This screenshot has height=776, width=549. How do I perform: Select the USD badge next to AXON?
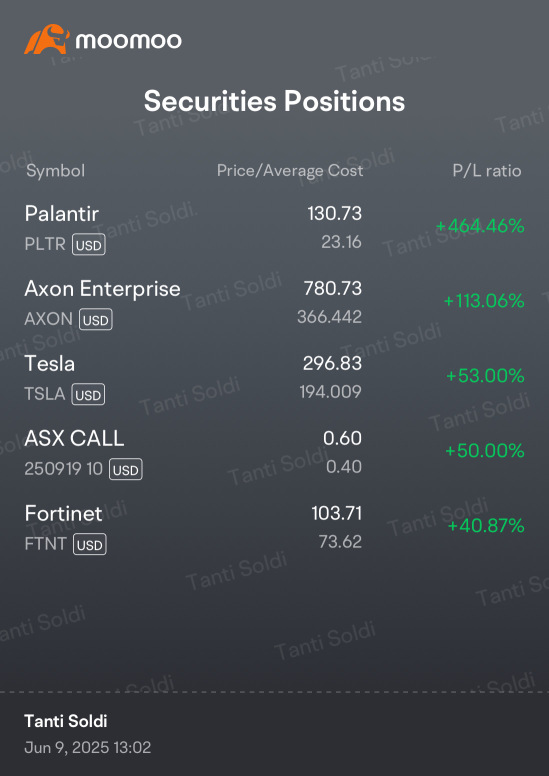[96, 319]
